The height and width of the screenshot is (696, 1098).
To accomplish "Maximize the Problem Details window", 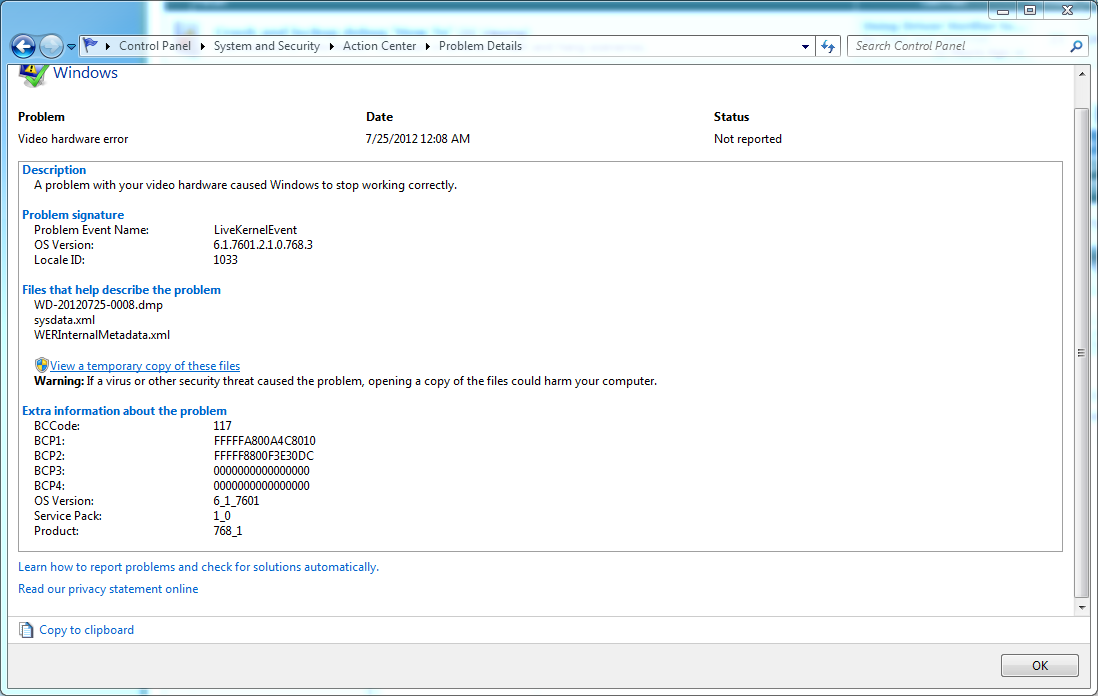I will tap(1029, 11).
